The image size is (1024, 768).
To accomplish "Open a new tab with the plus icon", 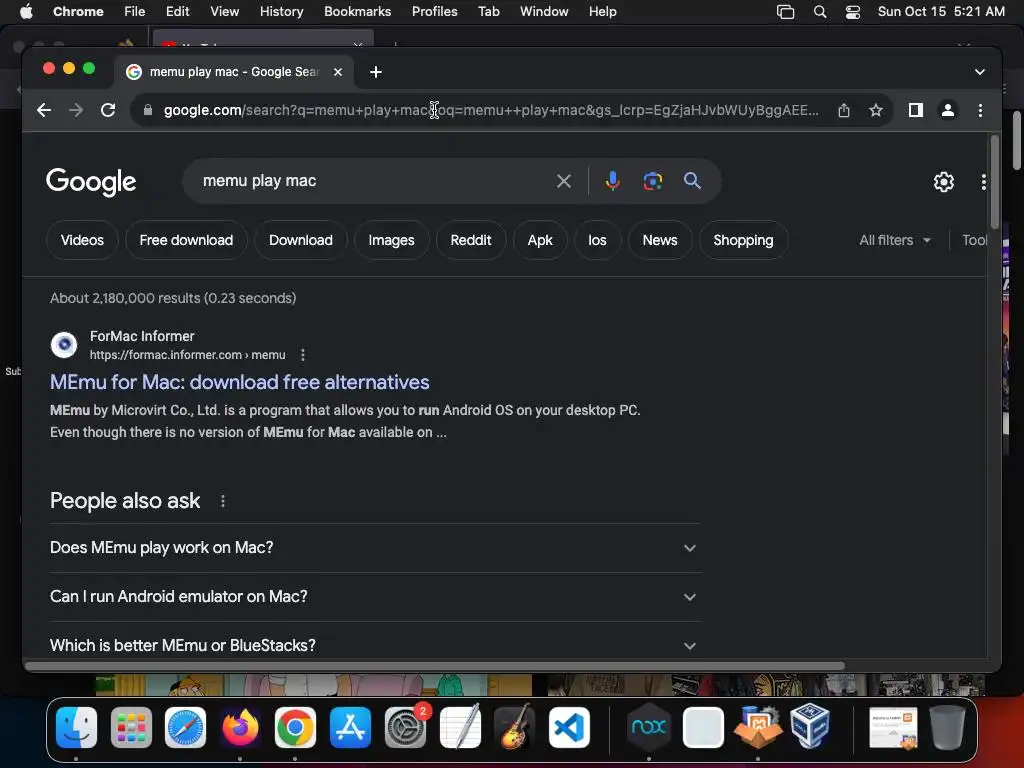I will 376,72.
